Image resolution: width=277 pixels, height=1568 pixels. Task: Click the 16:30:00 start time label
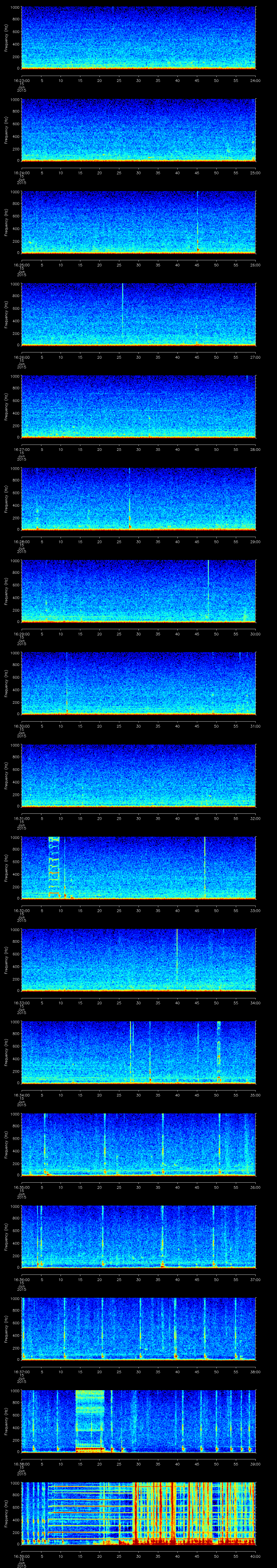coord(21,726)
